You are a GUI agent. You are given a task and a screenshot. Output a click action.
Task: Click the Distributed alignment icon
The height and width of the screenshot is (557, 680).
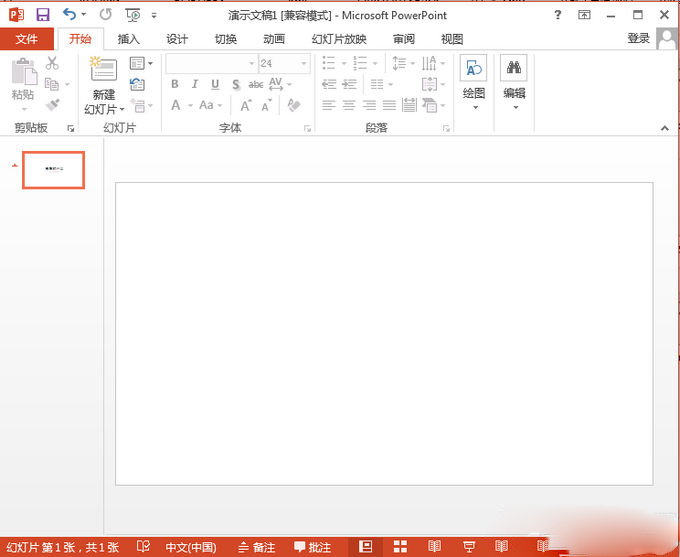(409, 105)
